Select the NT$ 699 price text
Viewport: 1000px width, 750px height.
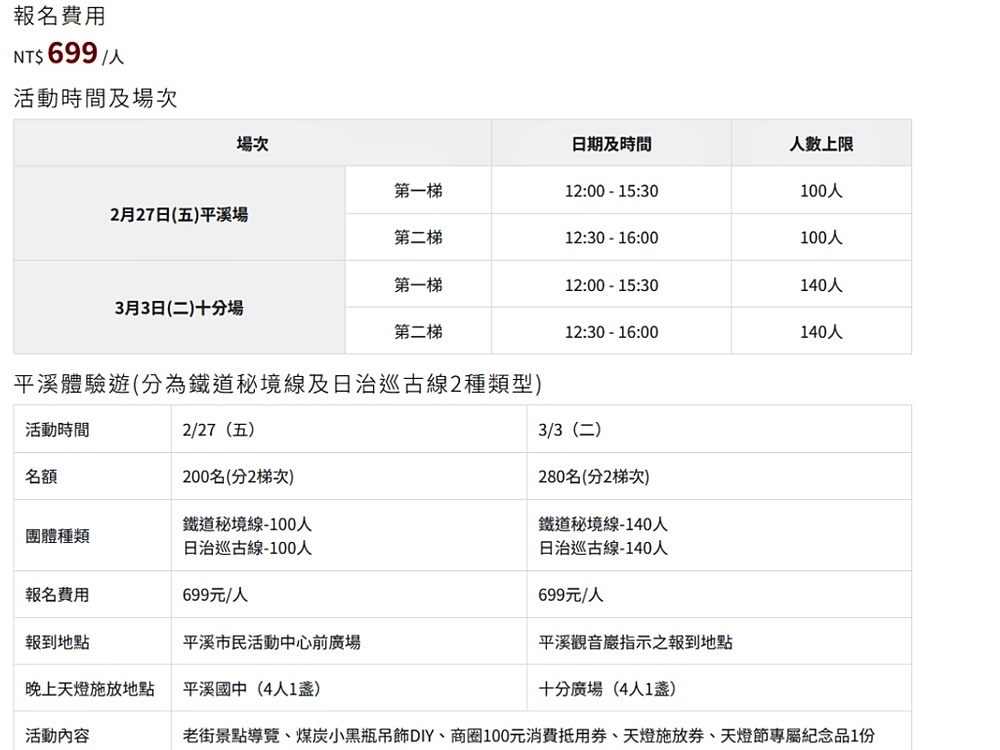point(68,54)
